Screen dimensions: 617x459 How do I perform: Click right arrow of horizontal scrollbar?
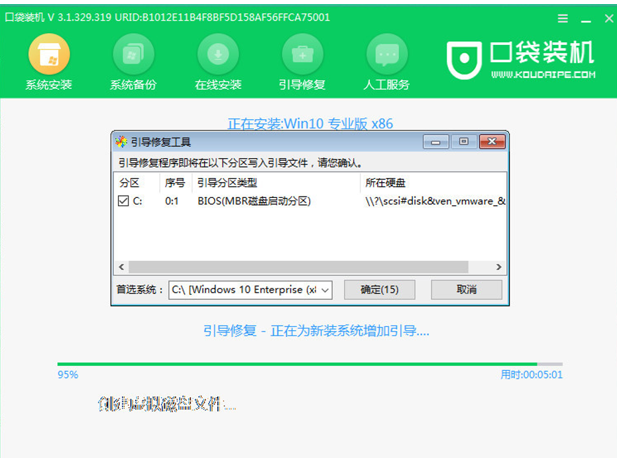coord(499,267)
